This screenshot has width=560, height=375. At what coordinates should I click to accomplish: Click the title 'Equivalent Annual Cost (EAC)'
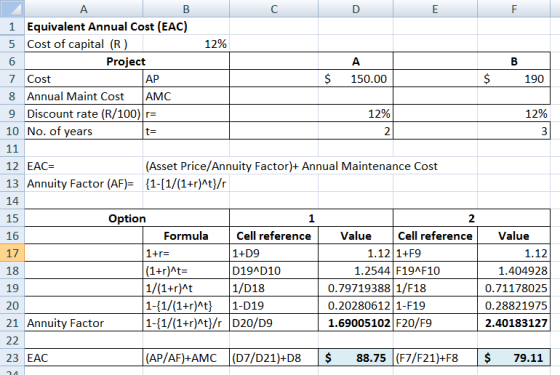107,26
